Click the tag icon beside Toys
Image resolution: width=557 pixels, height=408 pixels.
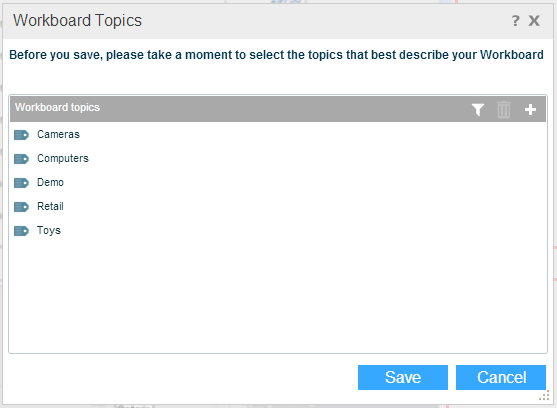[21, 231]
